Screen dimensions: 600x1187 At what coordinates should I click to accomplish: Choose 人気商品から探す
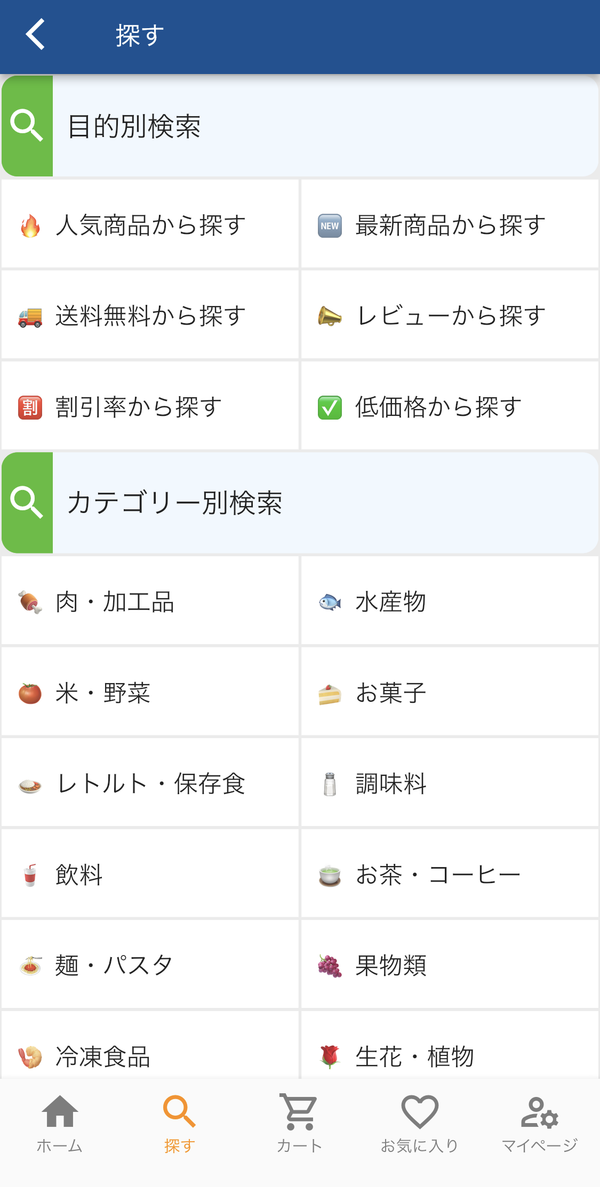pos(150,225)
